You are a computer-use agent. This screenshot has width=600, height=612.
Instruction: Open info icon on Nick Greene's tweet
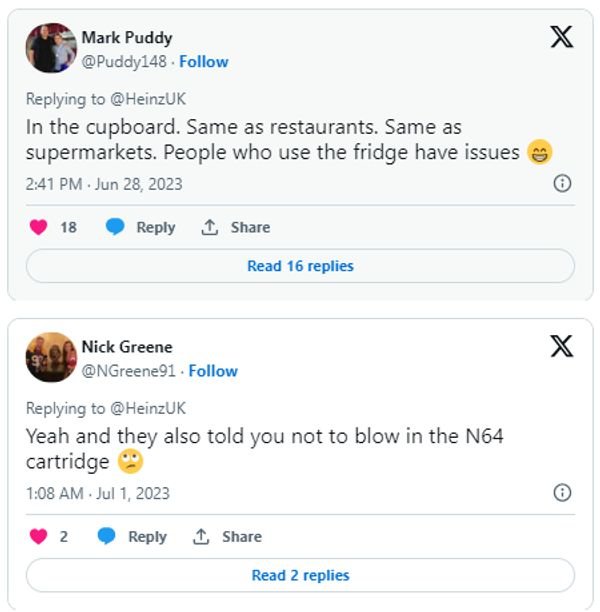pos(562,493)
